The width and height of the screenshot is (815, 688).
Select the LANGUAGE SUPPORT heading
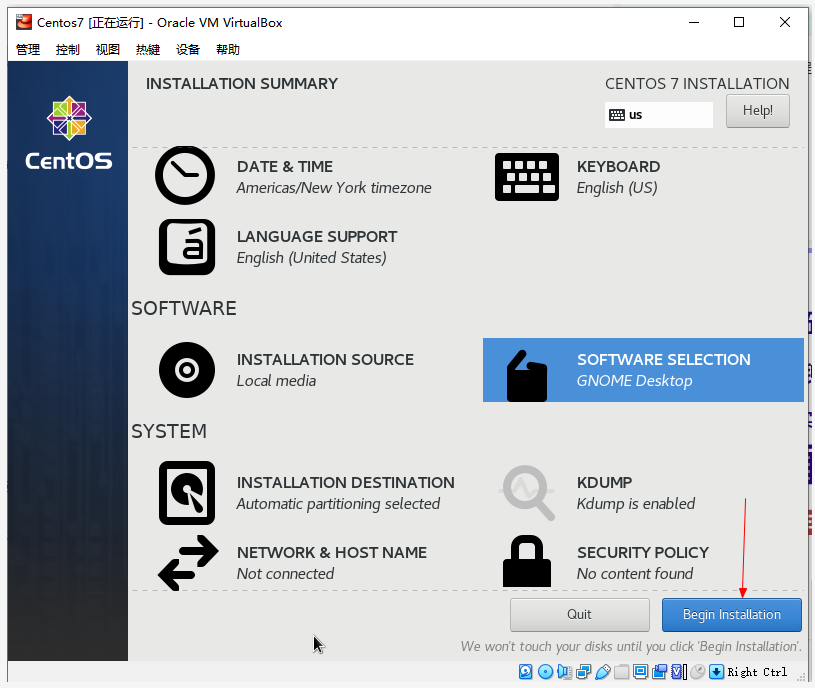coord(317,237)
